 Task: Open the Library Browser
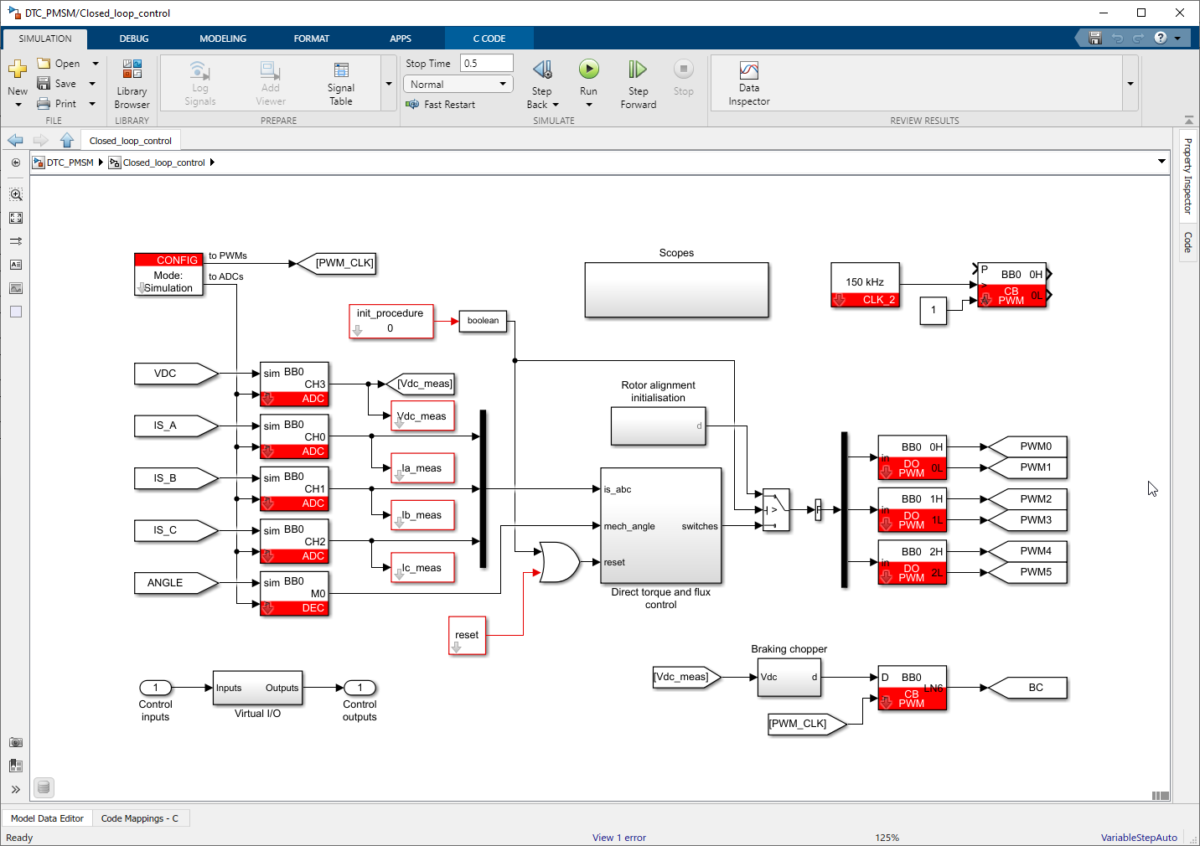point(131,83)
